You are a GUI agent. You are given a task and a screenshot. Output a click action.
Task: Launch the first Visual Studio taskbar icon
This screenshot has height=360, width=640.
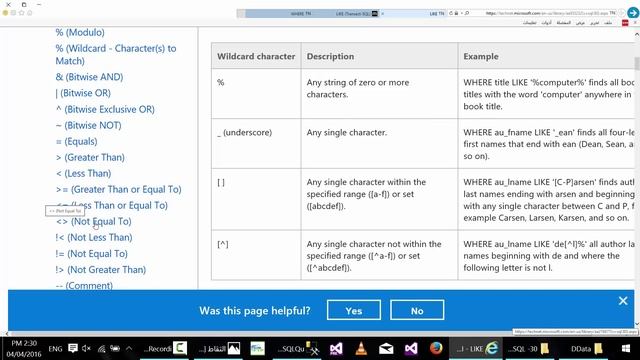point(336,349)
